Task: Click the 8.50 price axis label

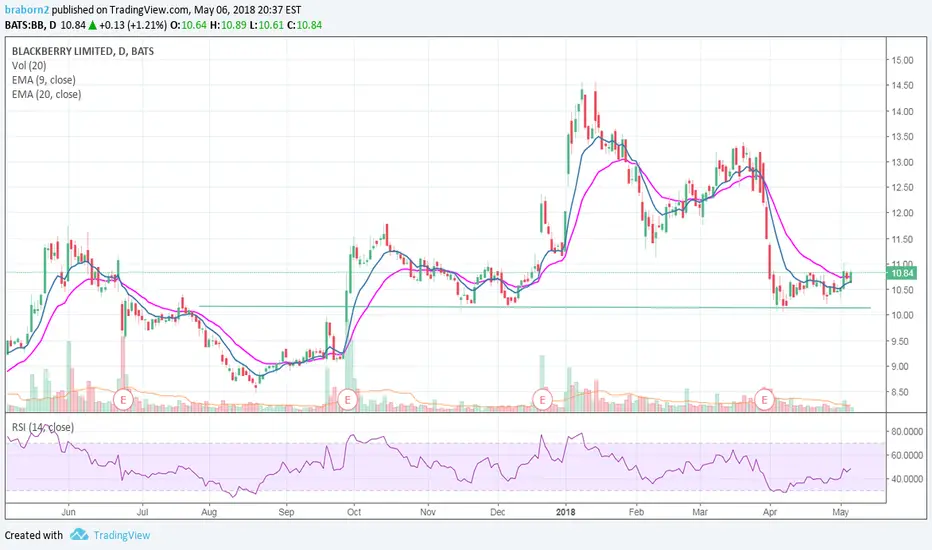Action: (x=902, y=392)
